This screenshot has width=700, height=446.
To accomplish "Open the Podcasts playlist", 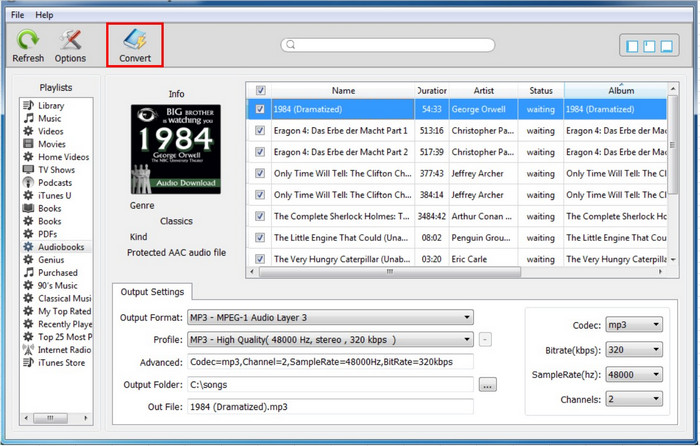I will click(x=56, y=183).
